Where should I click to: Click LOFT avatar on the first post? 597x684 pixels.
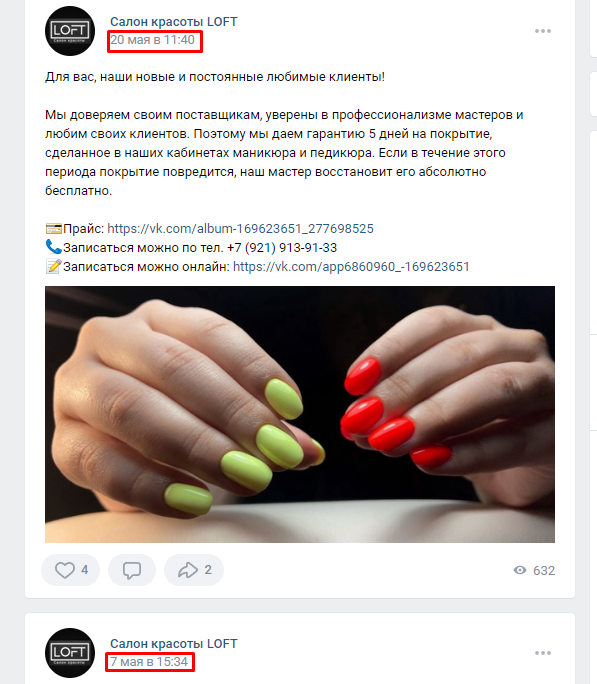(70, 31)
